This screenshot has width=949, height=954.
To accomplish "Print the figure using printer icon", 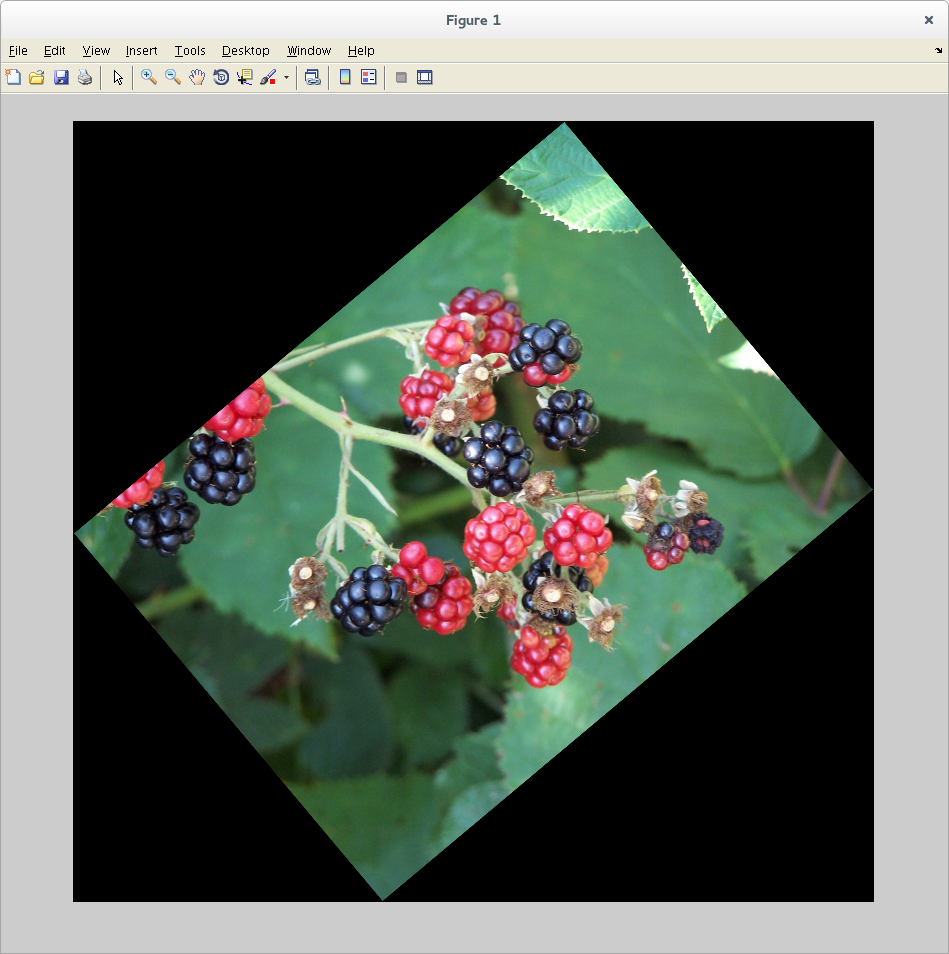I will tap(85, 77).
